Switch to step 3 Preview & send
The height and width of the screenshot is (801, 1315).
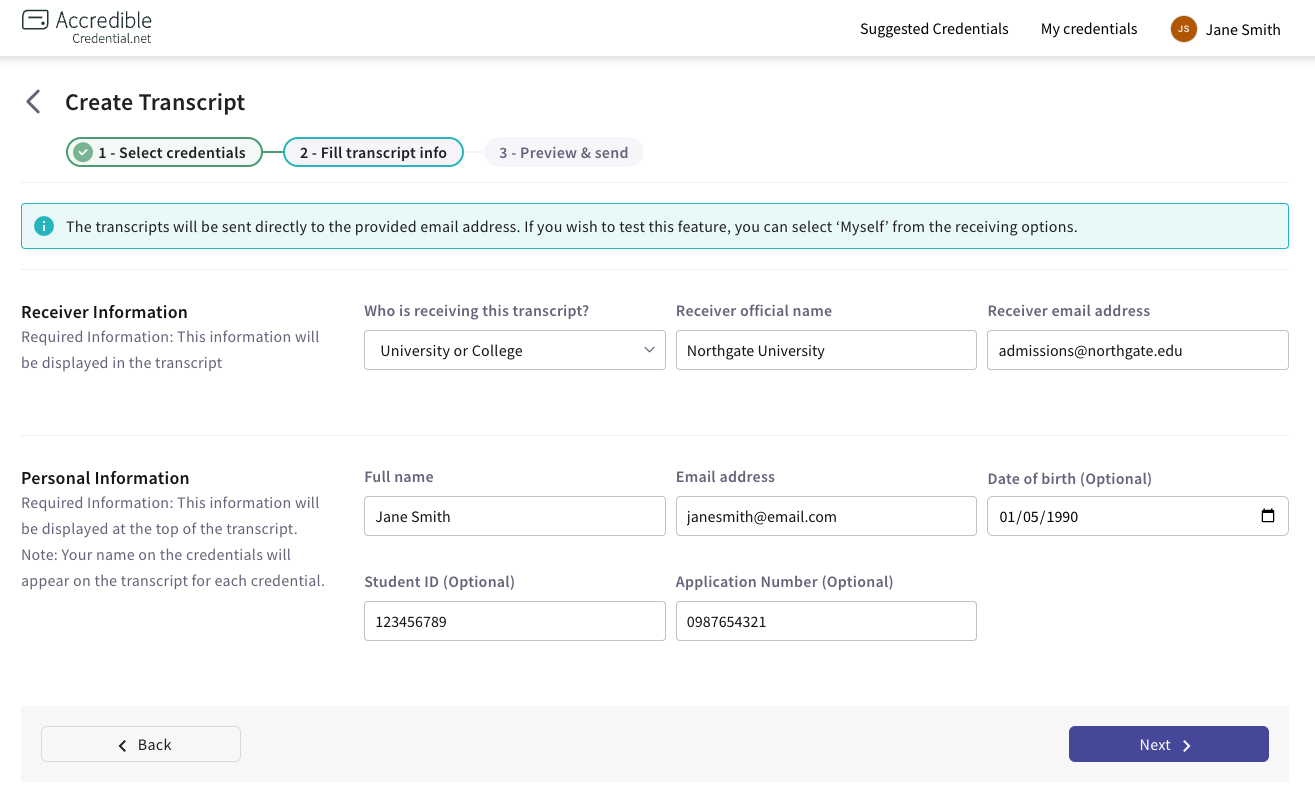[563, 152]
